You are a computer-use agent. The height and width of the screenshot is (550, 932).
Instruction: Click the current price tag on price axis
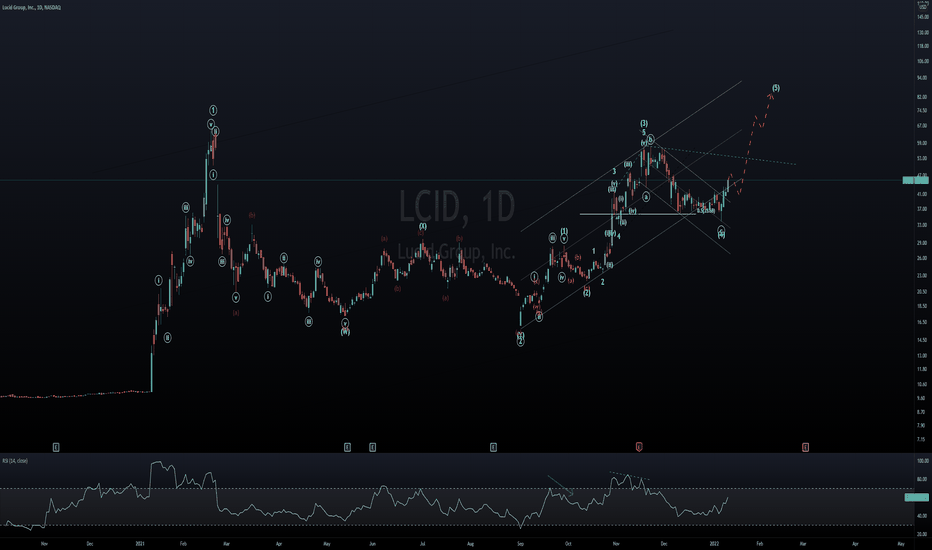pos(915,180)
